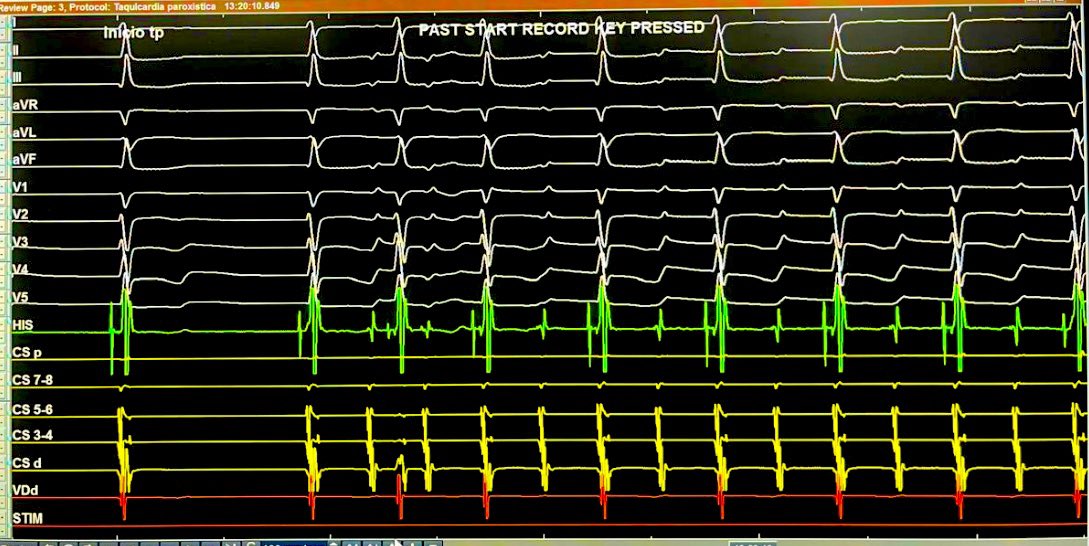1089x546 pixels.
Task: Click the CS 5-6 channel label
Action: [x=32, y=410]
